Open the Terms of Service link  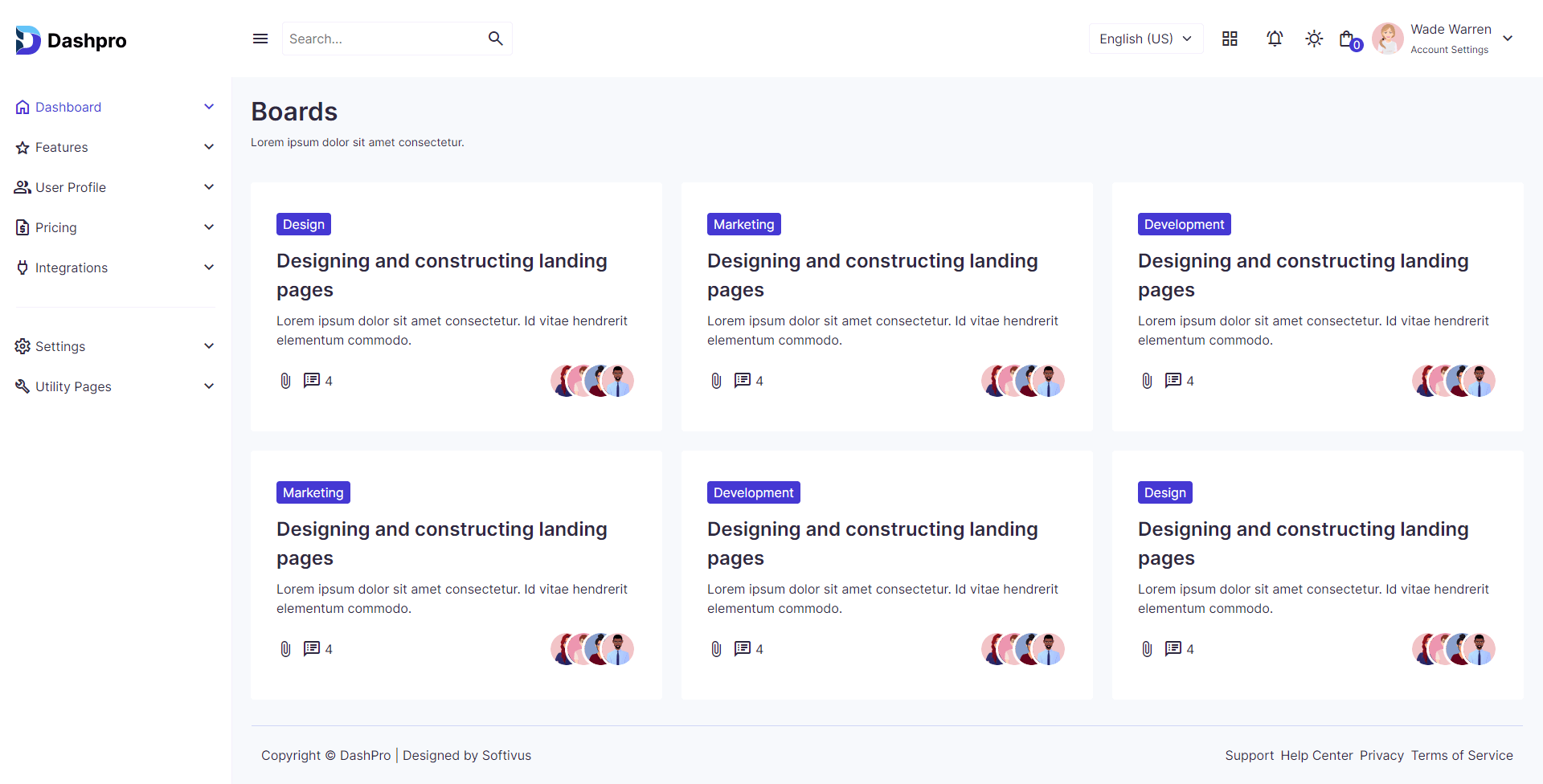tap(1462, 755)
